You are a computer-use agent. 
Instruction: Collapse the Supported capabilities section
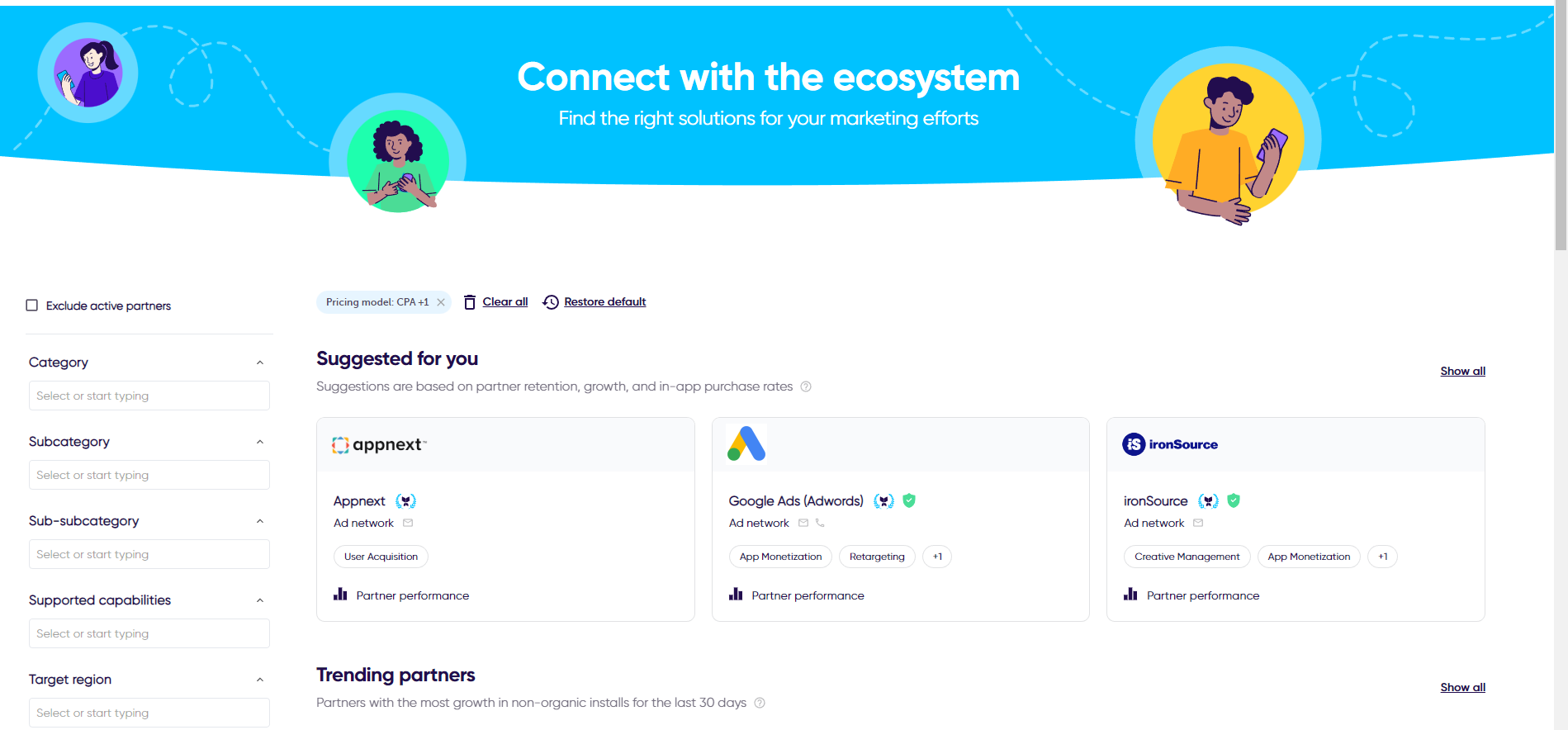click(x=260, y=600)
